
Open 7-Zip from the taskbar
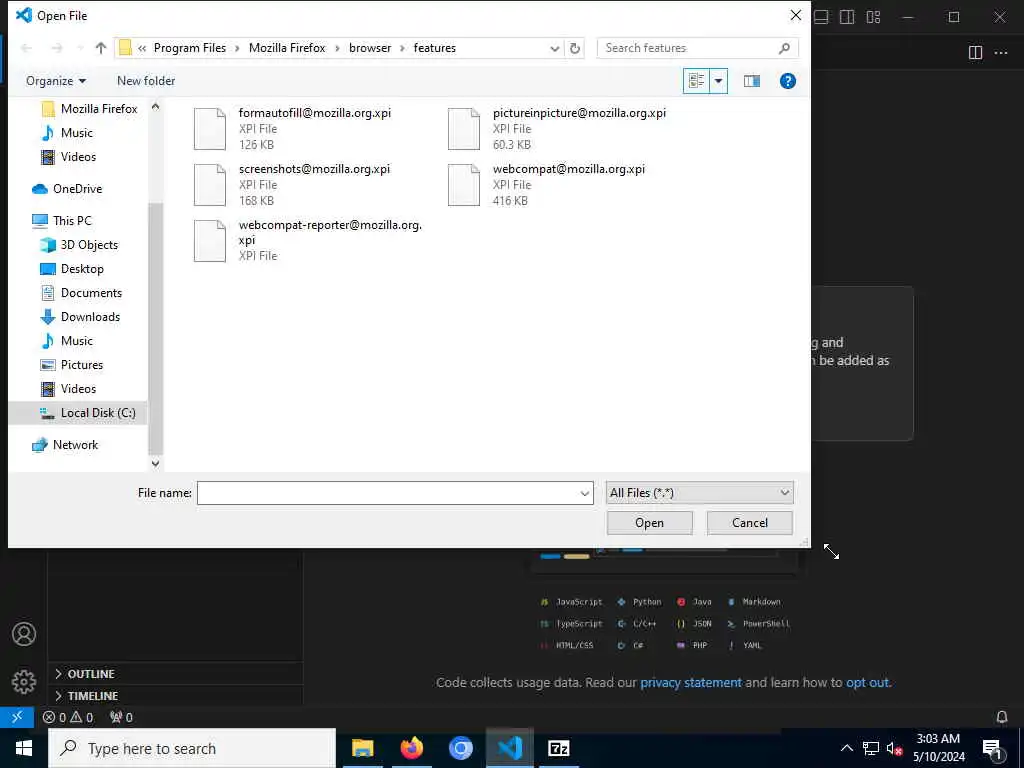558,748
